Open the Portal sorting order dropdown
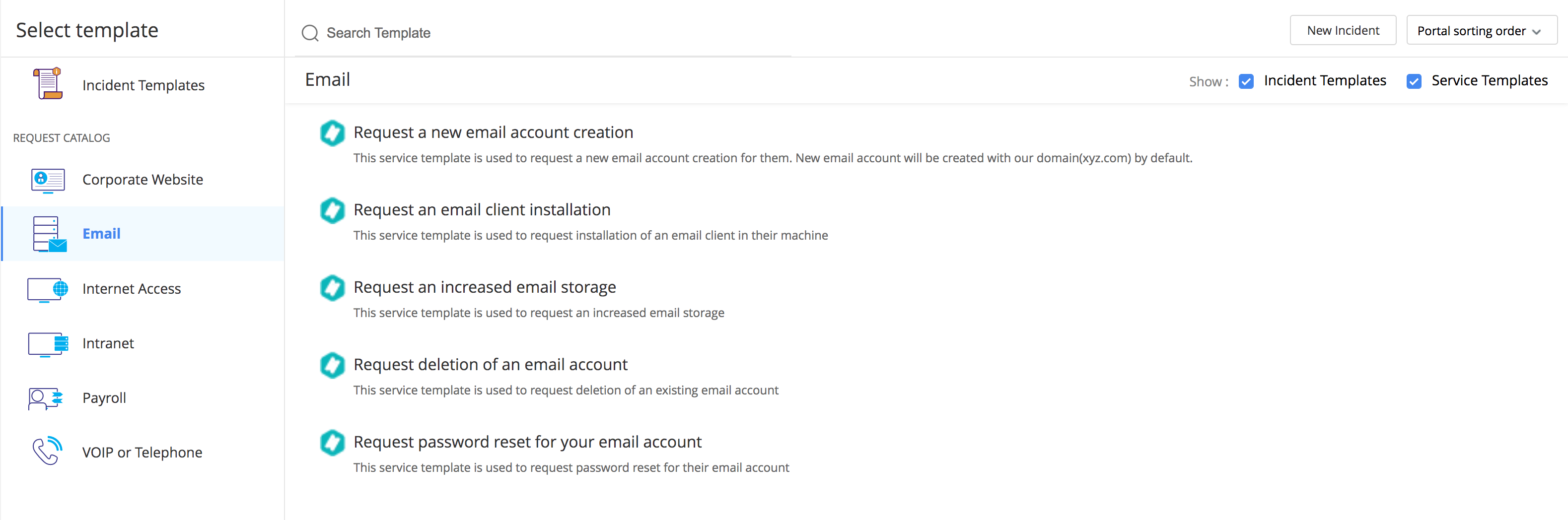 pyautogui.click(x=1481, y=30)
